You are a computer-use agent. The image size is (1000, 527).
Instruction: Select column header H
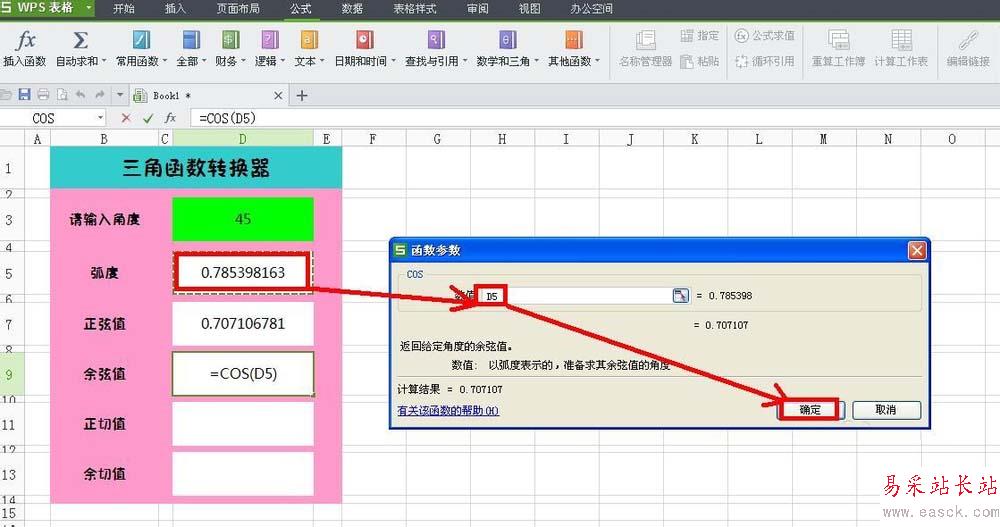point(503,138)
